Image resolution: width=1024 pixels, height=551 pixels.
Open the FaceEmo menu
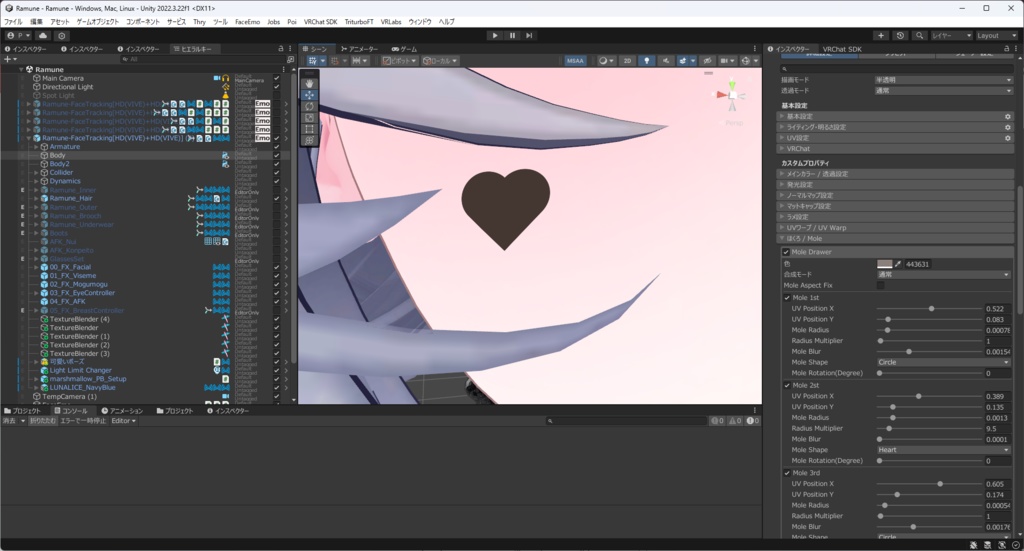[248, 22]
